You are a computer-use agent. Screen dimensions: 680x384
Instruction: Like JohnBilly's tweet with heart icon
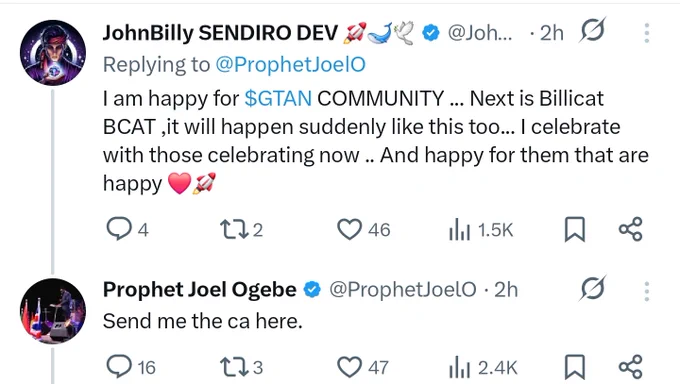pyautogui.click(x=350, y=230)
